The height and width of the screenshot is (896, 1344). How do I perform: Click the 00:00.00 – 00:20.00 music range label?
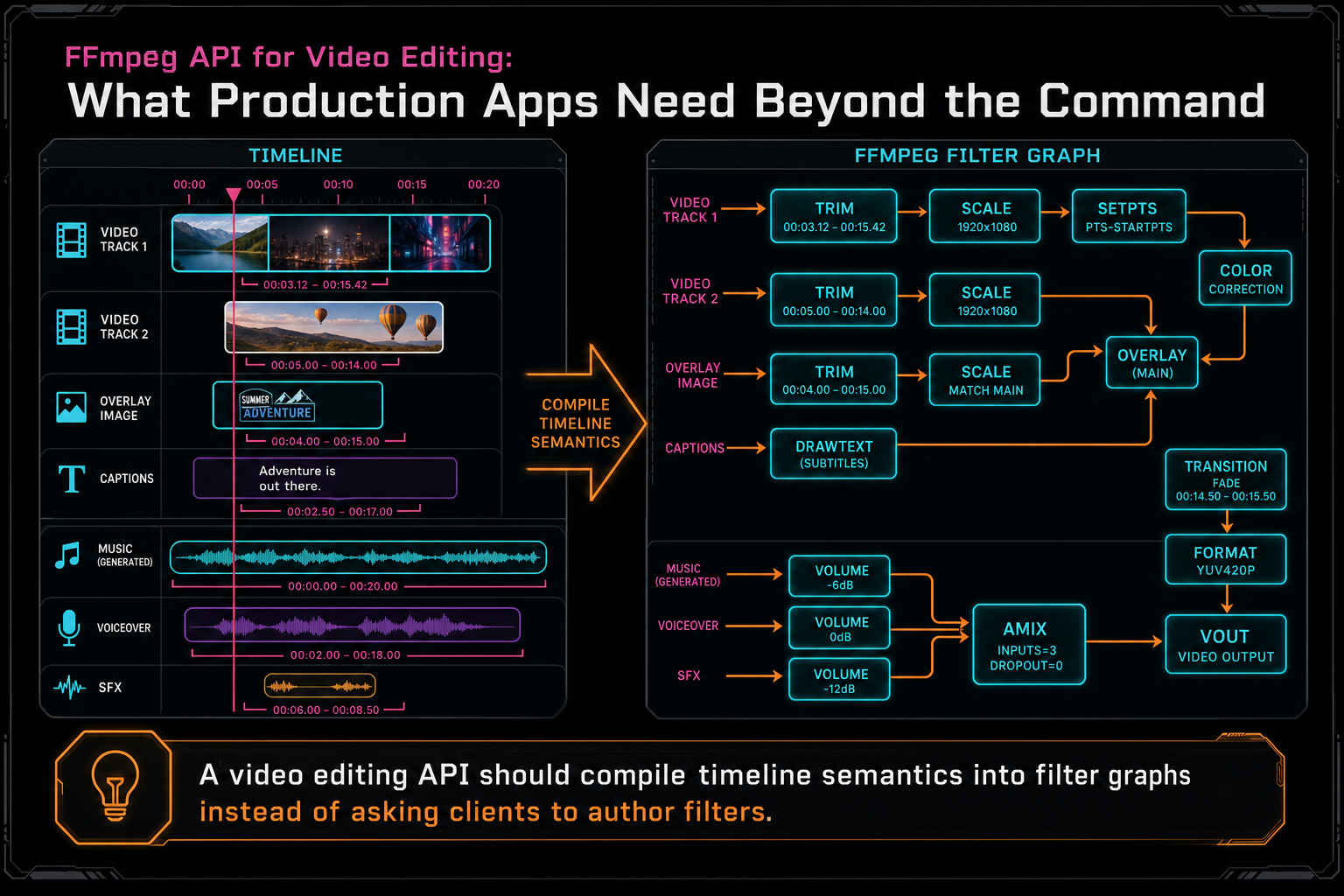coord(343,586)
